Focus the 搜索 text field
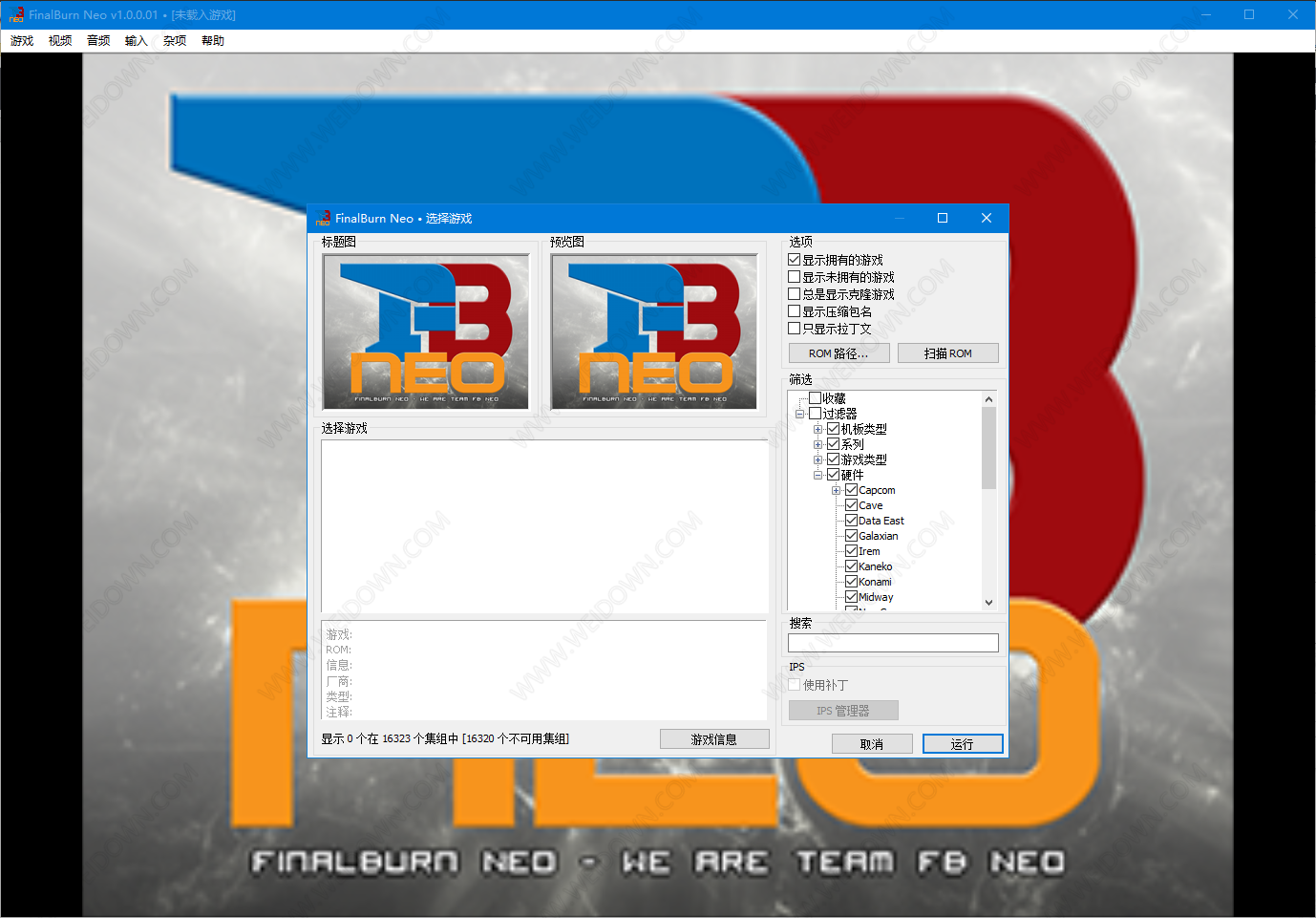Image resolution: width=1316 pixels, height=918 pixels. (x=893, y=643)
